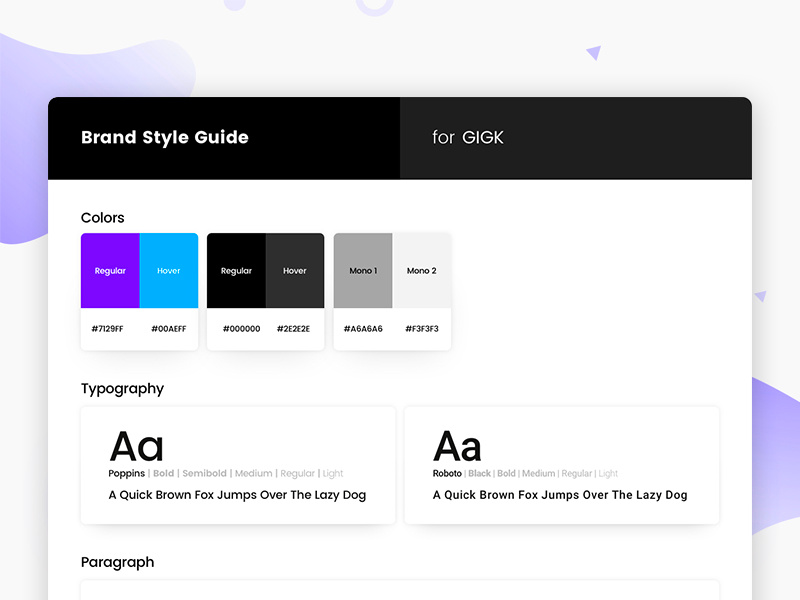Select the Paragraph section heading
Screen dimensions: 800x600
click(x=117, y=562)
